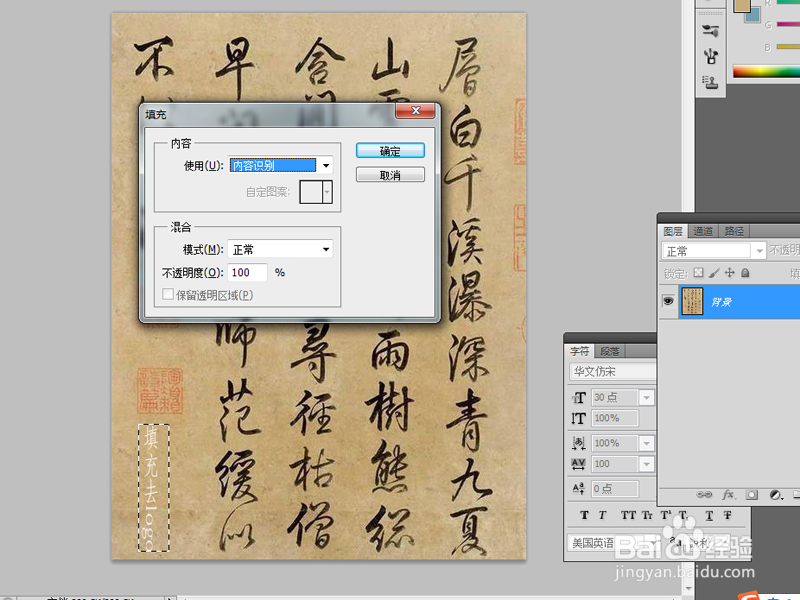The width and height of the screenshot is (800, 600).
Task: Click the 不透明度 input field
Action: 247,272
